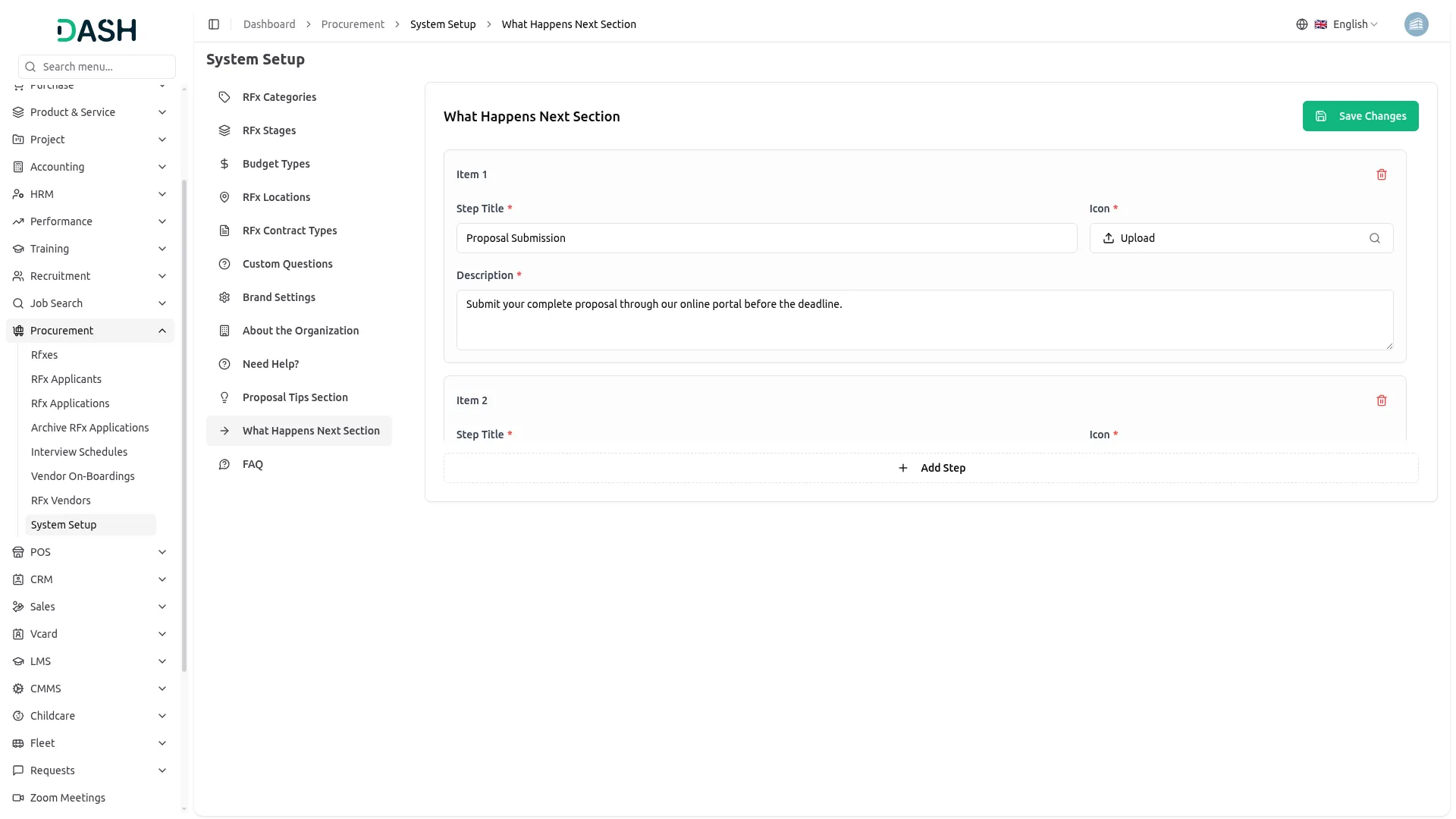Click the RFx Locations pin icon
Screen dimensions: 1456x819
(224, 197)
